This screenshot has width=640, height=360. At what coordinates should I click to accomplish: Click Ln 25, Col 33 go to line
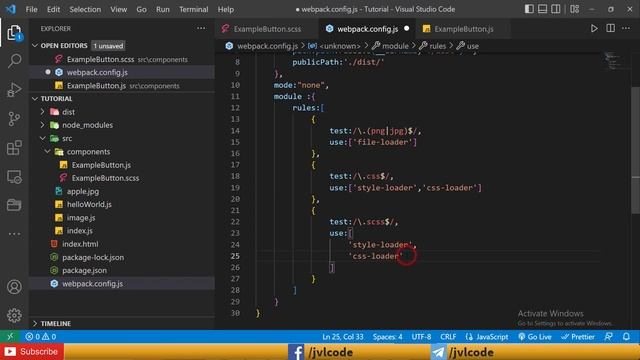pos(343,337)
